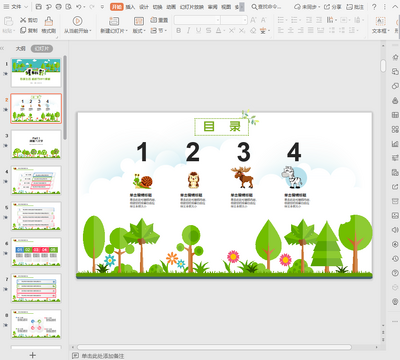
Task: Open the Home (开始) ribbon tab
Action: 116,7
